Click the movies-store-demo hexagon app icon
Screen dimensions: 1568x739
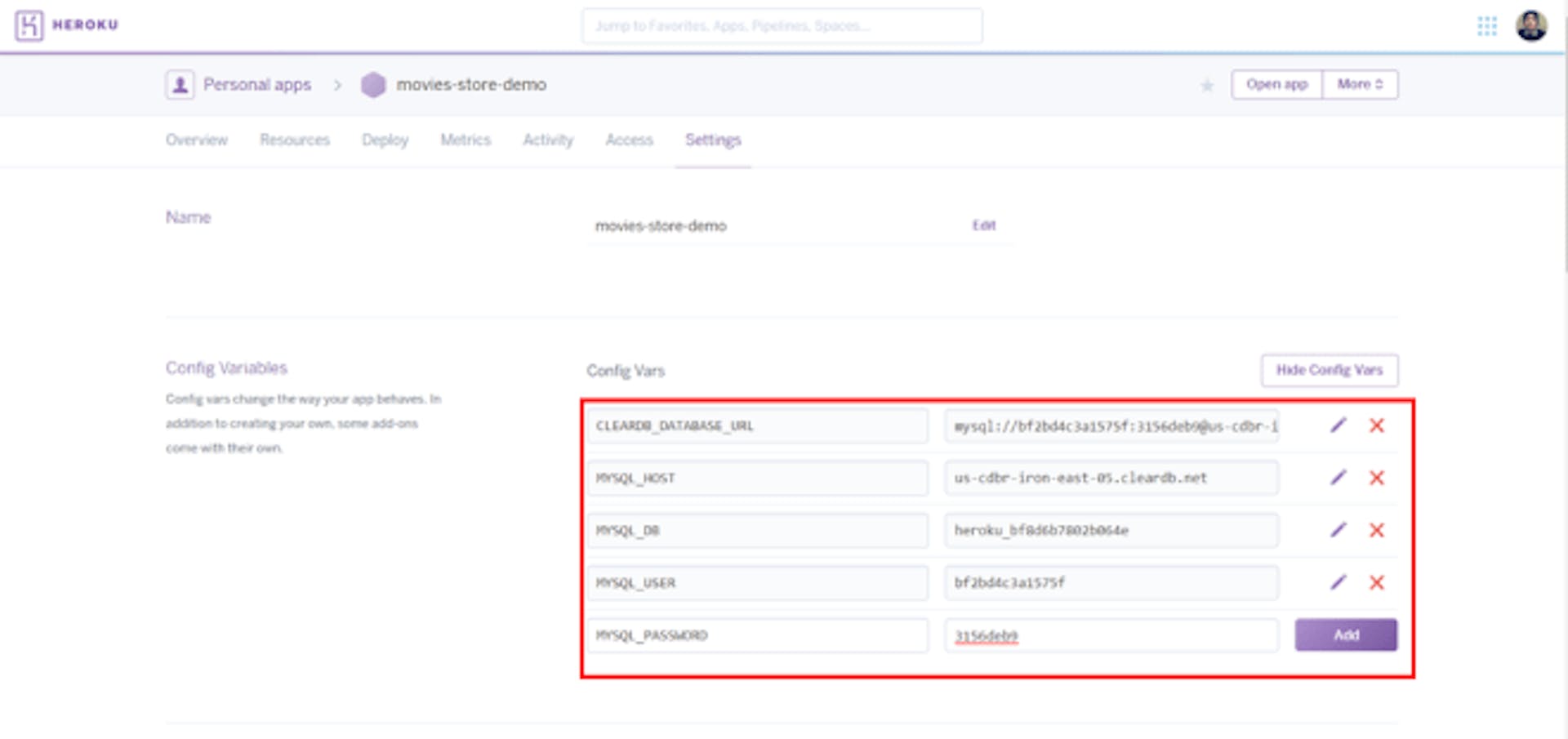point(373,84)
